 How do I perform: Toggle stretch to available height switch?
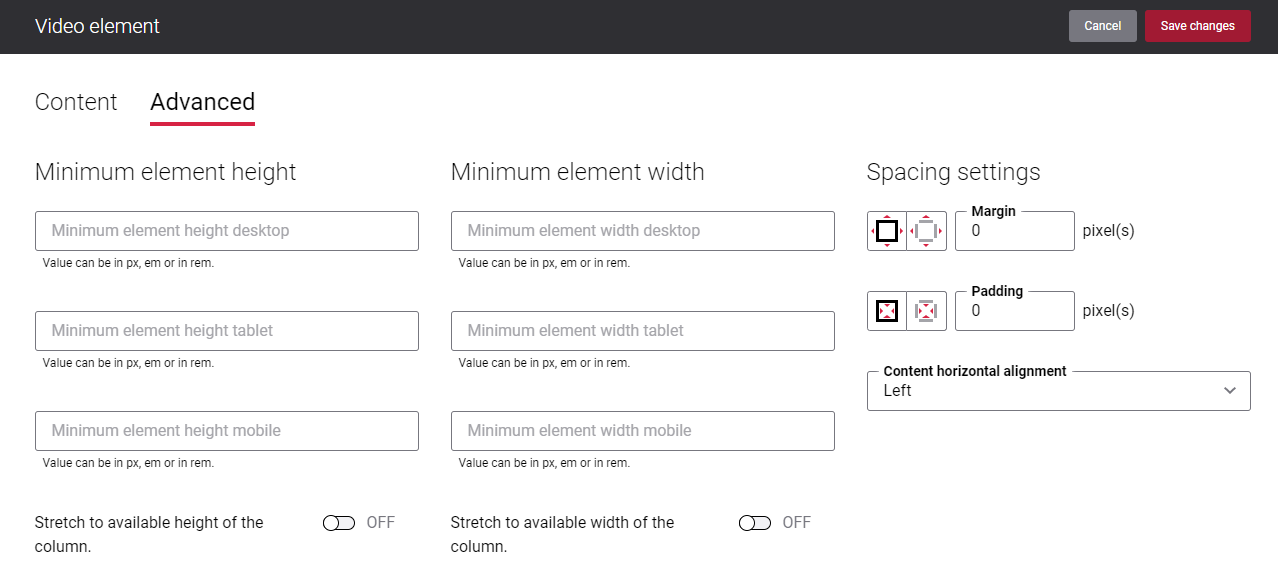click(x=339, y=523)
